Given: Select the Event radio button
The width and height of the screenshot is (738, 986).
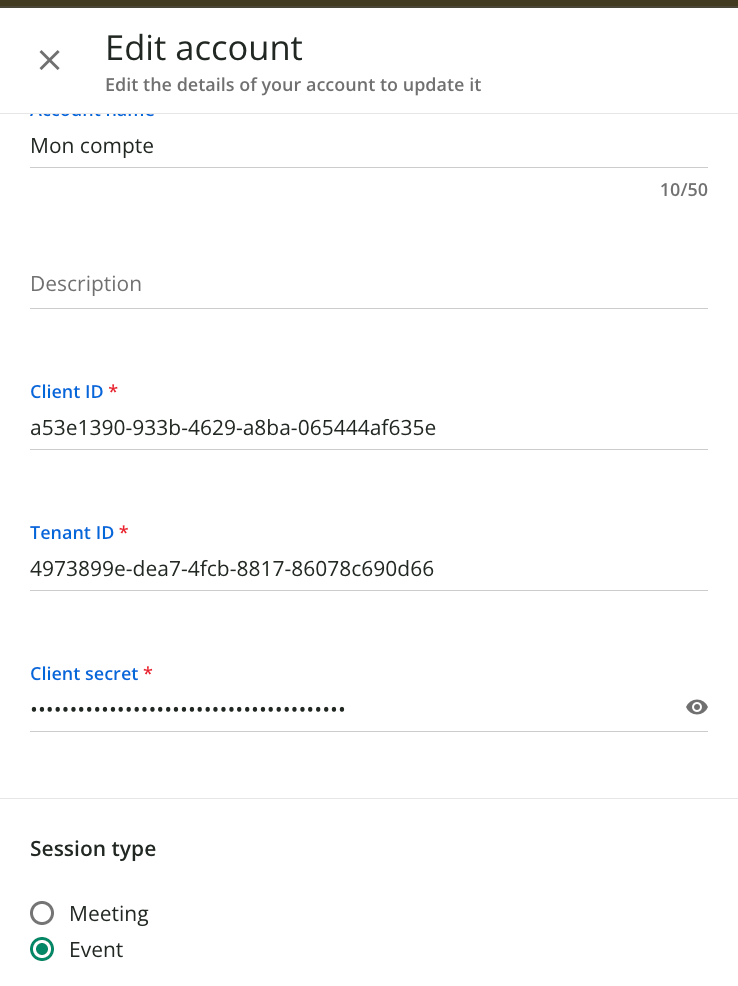Looking at the screenshot, I should tap(42, 950).
